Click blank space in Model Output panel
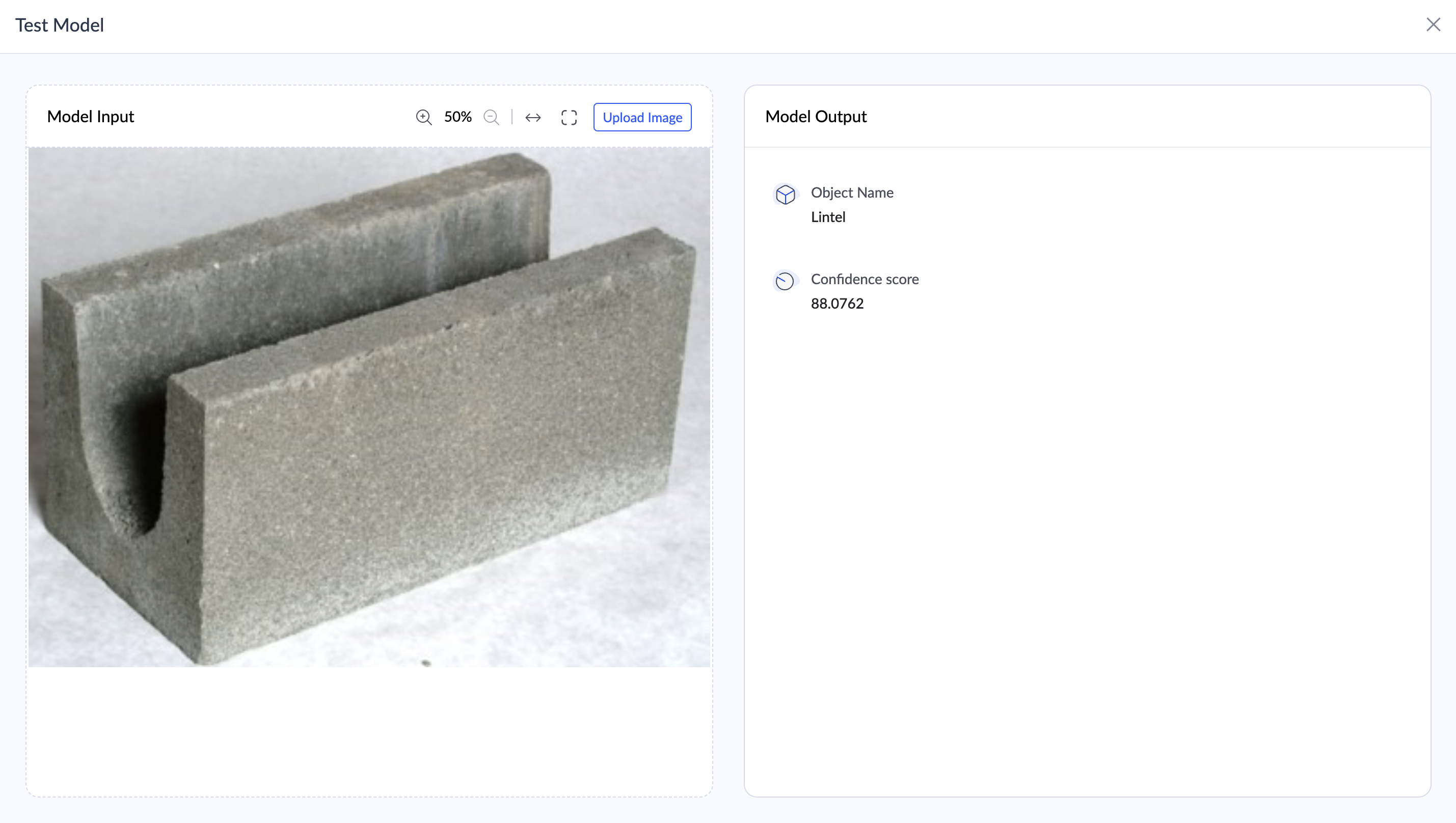Screen dimensions: 1456x823 1086,537
